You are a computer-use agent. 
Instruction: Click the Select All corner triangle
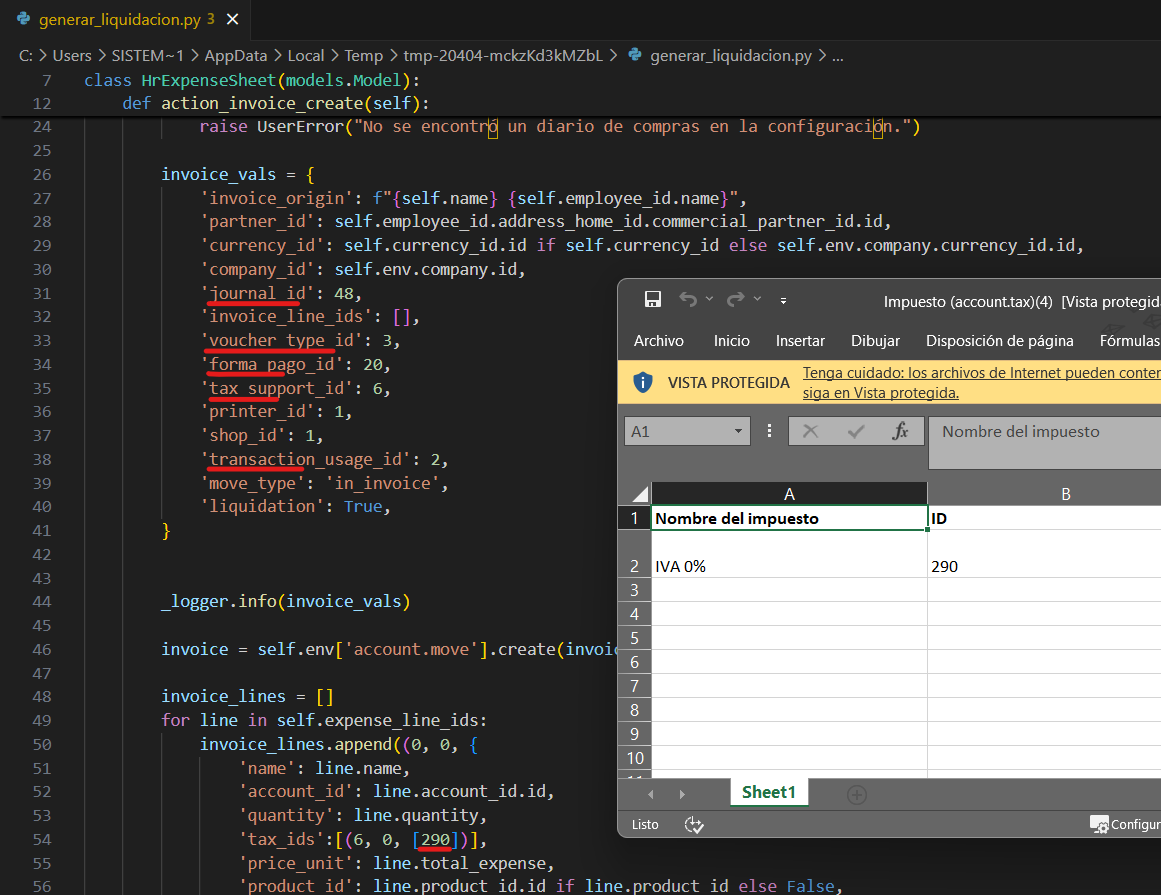(x=640, y=494)
